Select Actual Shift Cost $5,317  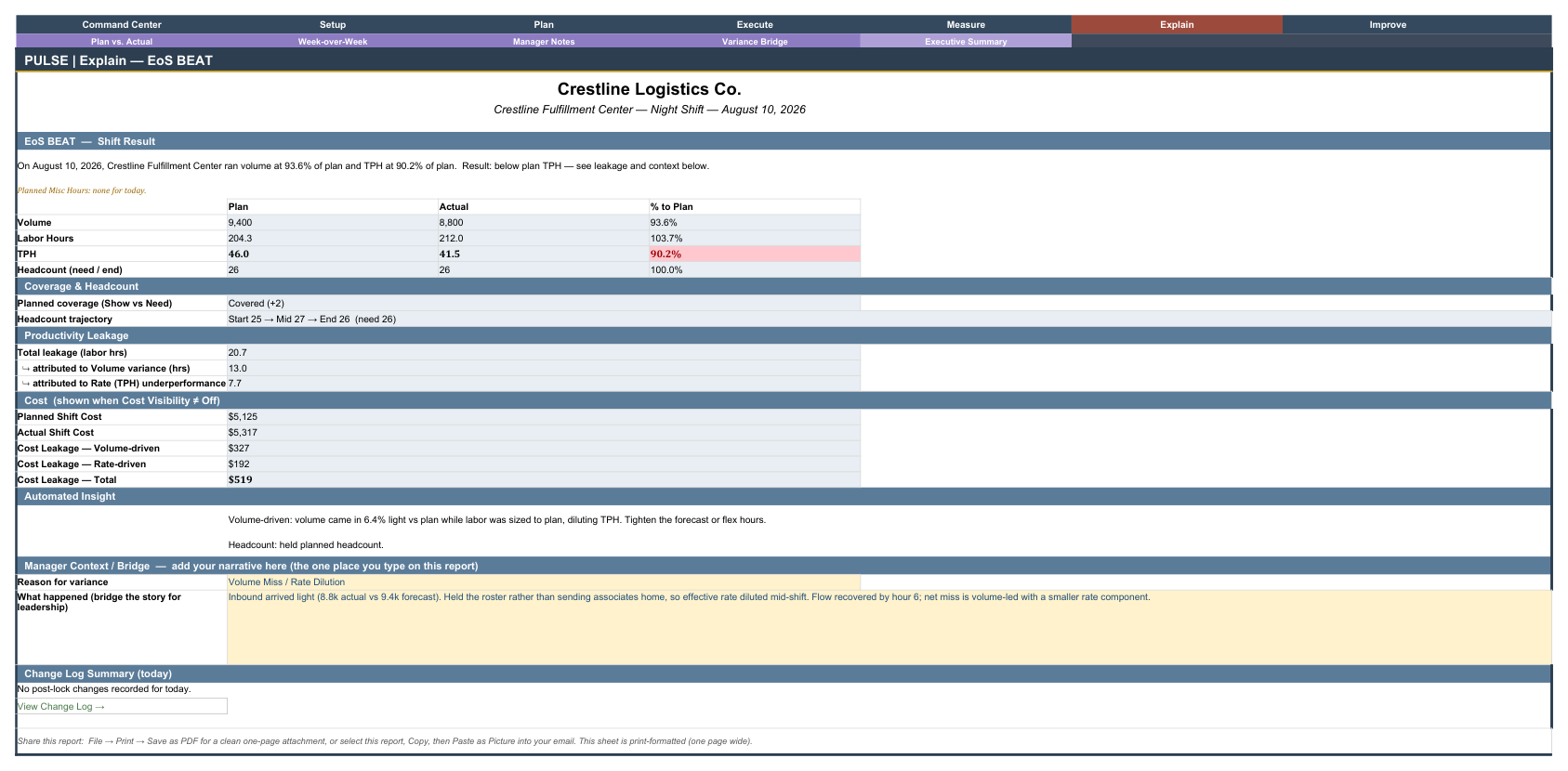coord(544,433)
